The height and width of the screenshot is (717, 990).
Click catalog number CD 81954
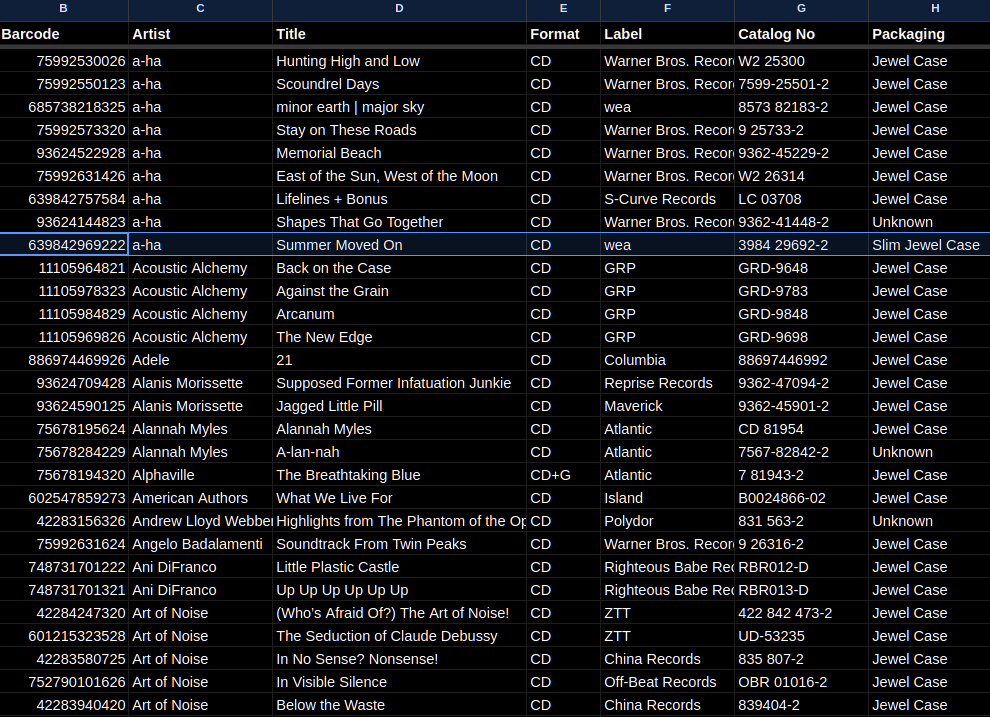[x=801, y=429]
